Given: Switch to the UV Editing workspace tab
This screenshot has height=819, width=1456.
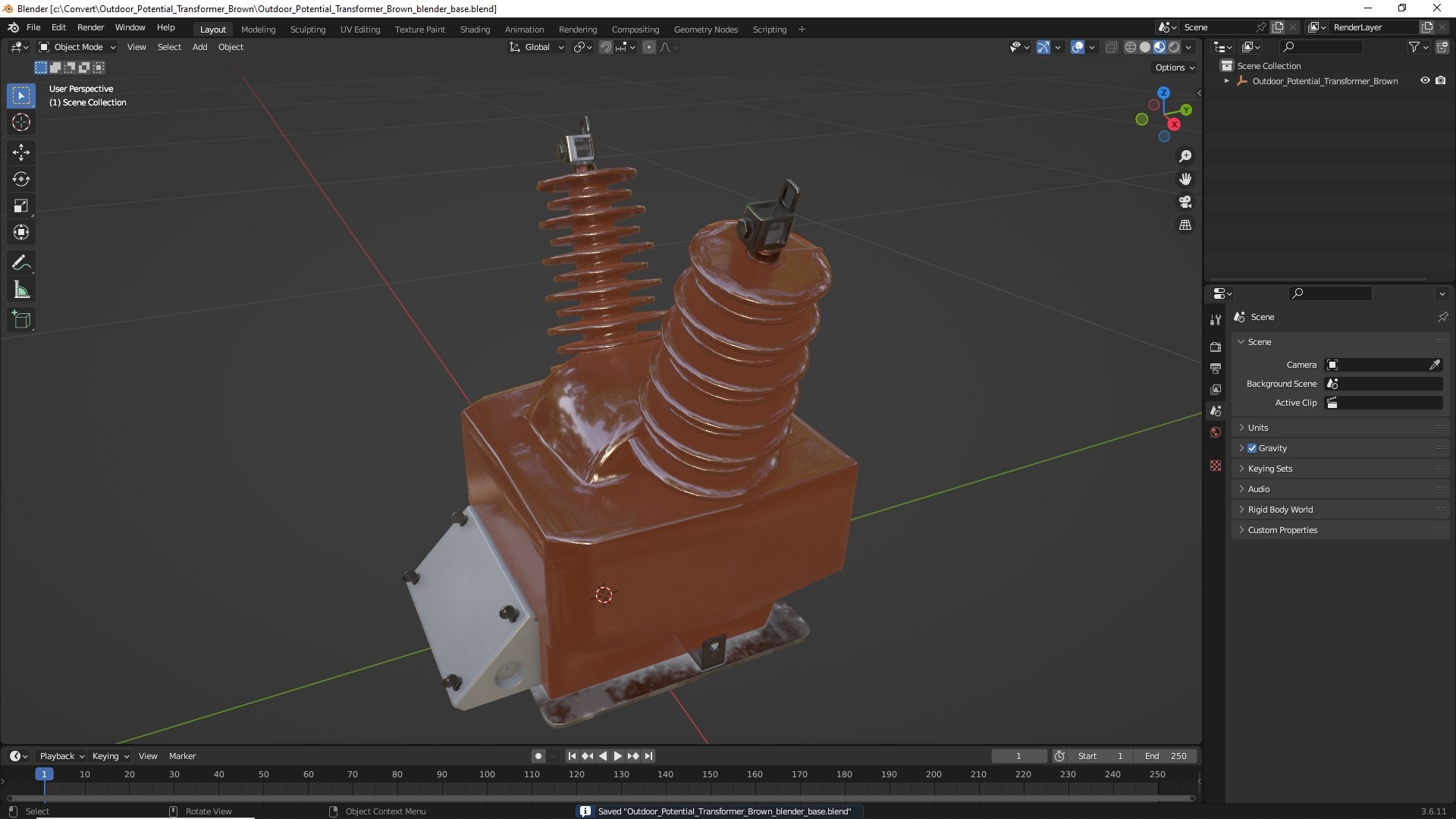Looking at the screenshot, I should [360, 30].
